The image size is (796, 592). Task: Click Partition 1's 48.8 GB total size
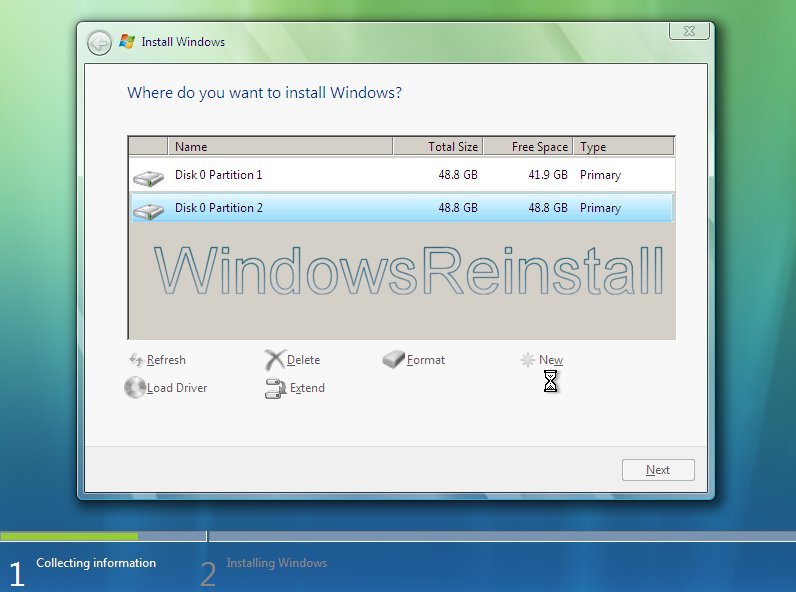[458, 175]
